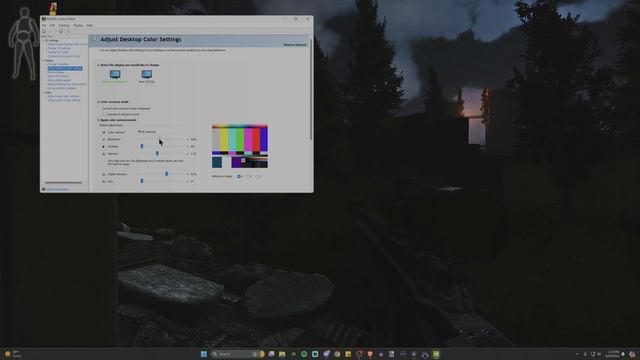Open the File menu
The image size is (640, 360).
click(44, 25)
